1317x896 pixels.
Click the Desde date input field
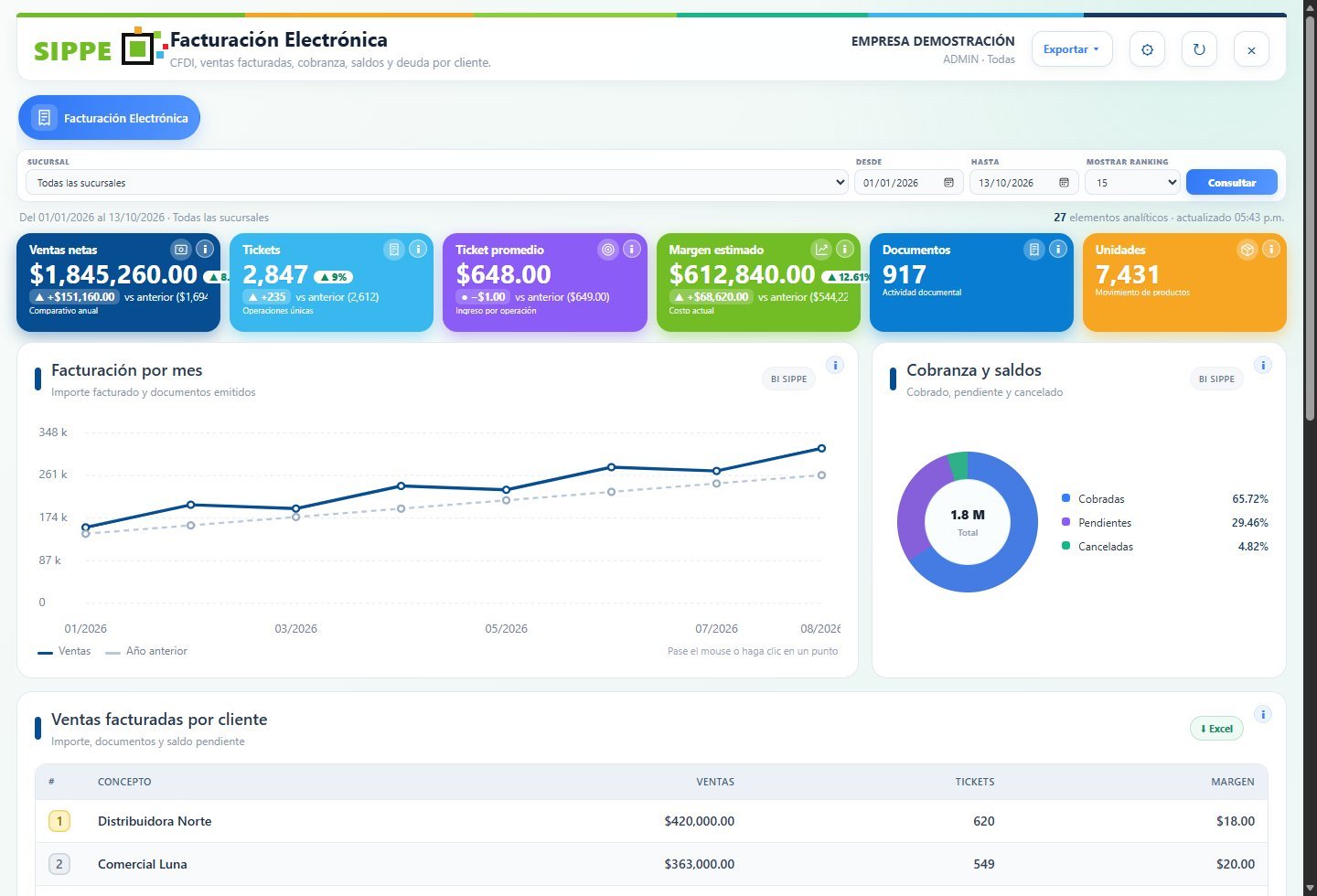tap(909, 183)
